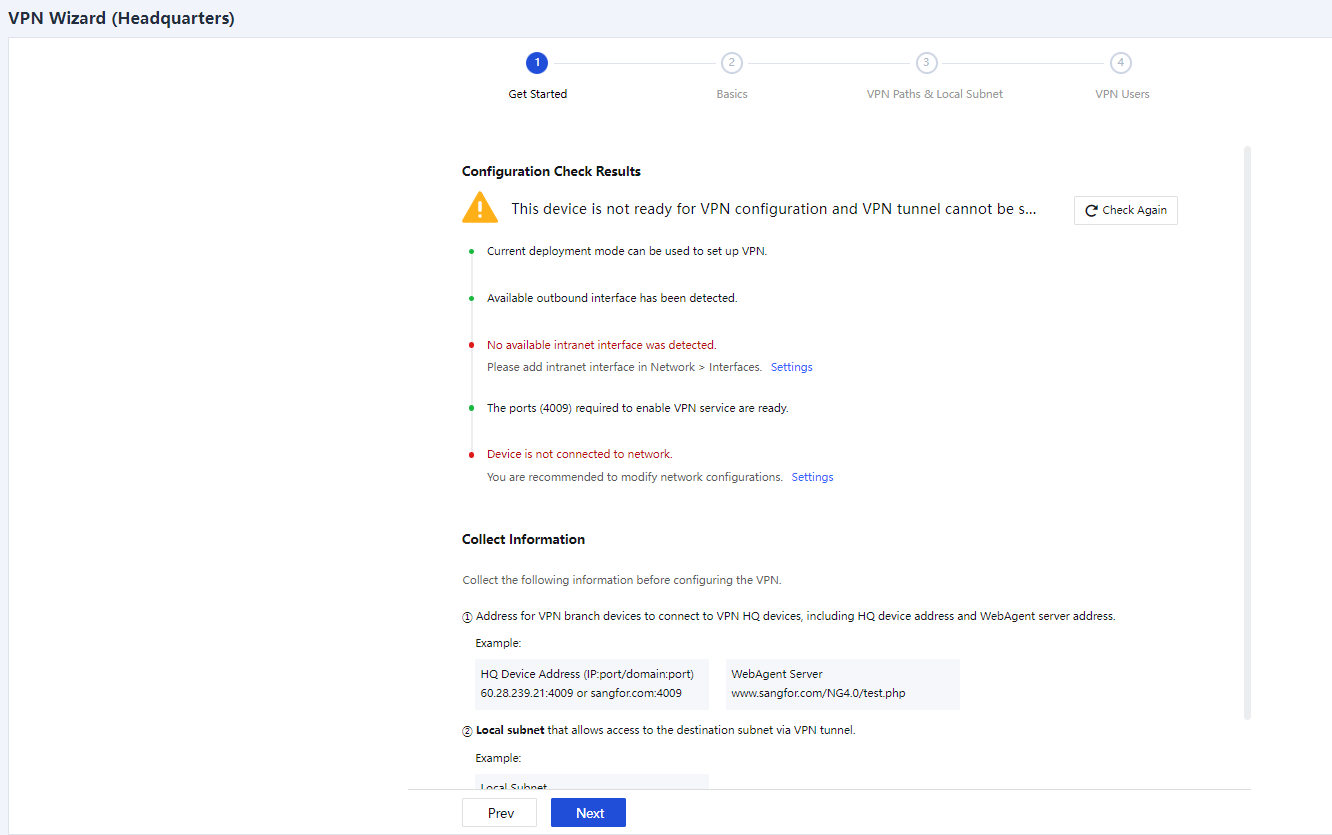Open Settings link for network configurations

812,477
